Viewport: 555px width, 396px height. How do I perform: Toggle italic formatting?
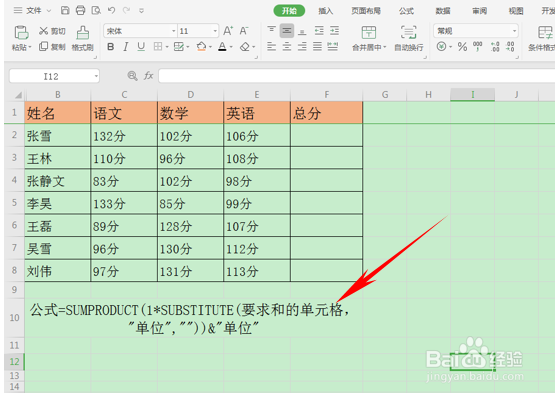click(126, 46)
